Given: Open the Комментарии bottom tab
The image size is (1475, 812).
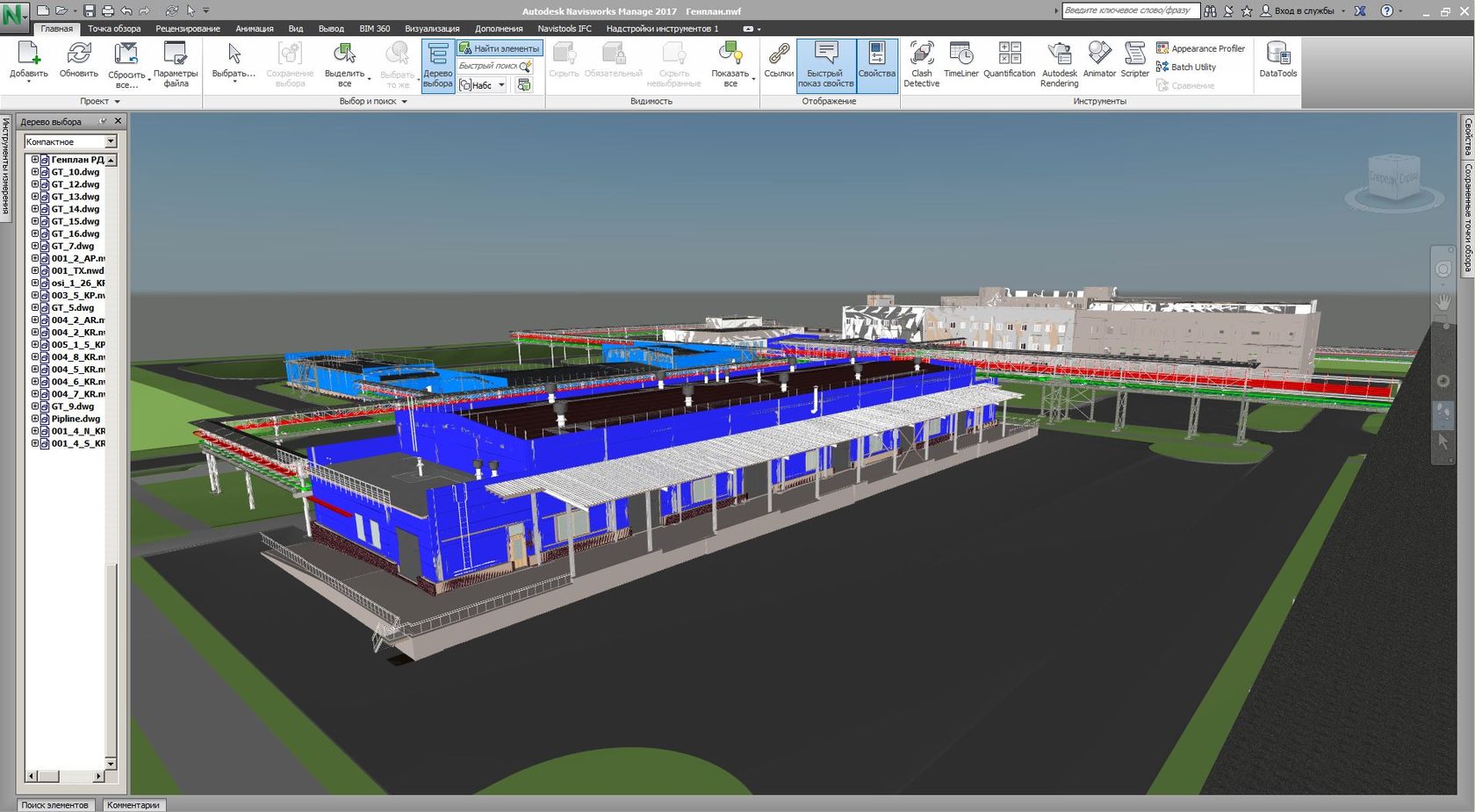Looking at the screenshot, I should click(133, 805).
